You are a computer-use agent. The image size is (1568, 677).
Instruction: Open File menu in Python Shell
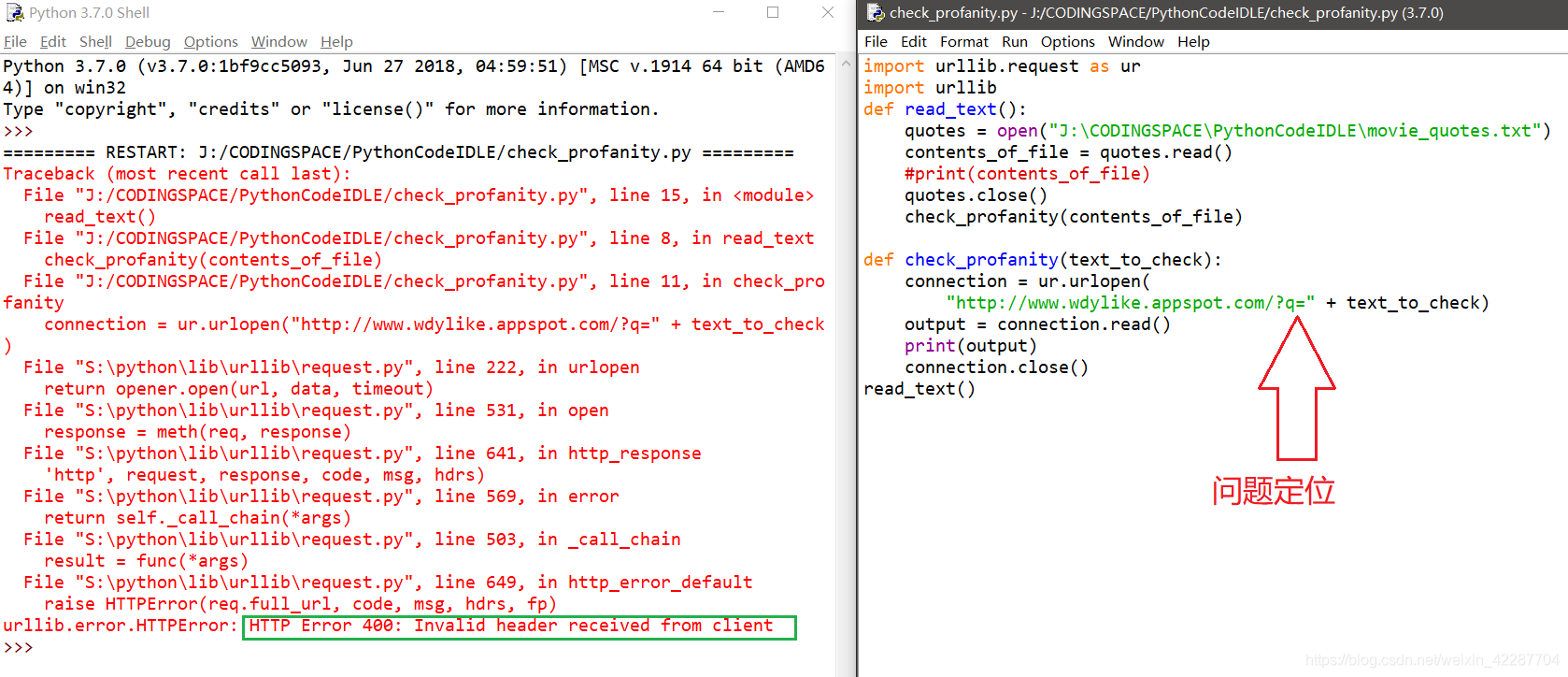15,41
